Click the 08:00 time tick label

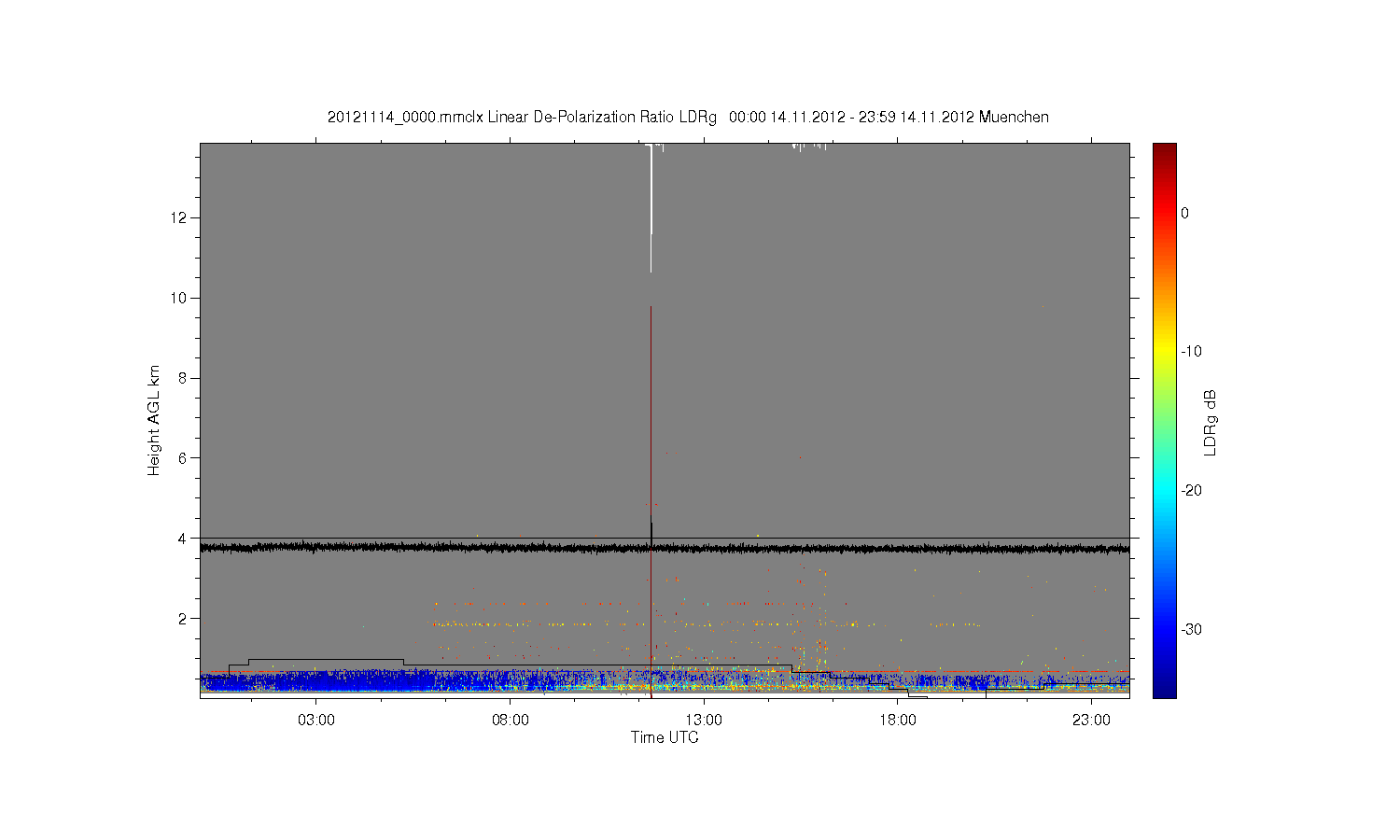point(511,721)
